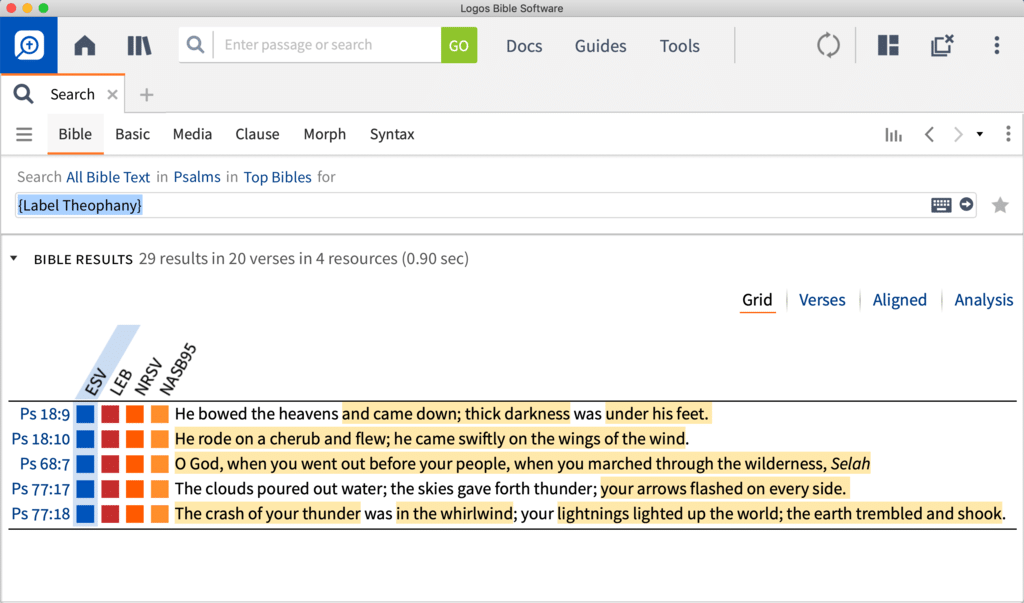The height and width of the screenshot is (603, 1024).
Task: Change the Top Bibles resource selection
Action: click(278, 177)
